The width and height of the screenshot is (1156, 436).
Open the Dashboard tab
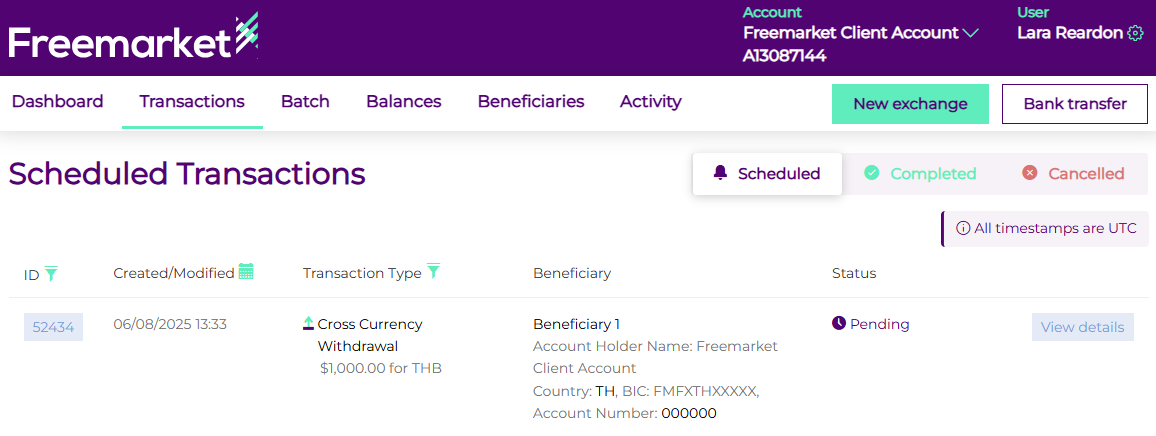point(57,102)
